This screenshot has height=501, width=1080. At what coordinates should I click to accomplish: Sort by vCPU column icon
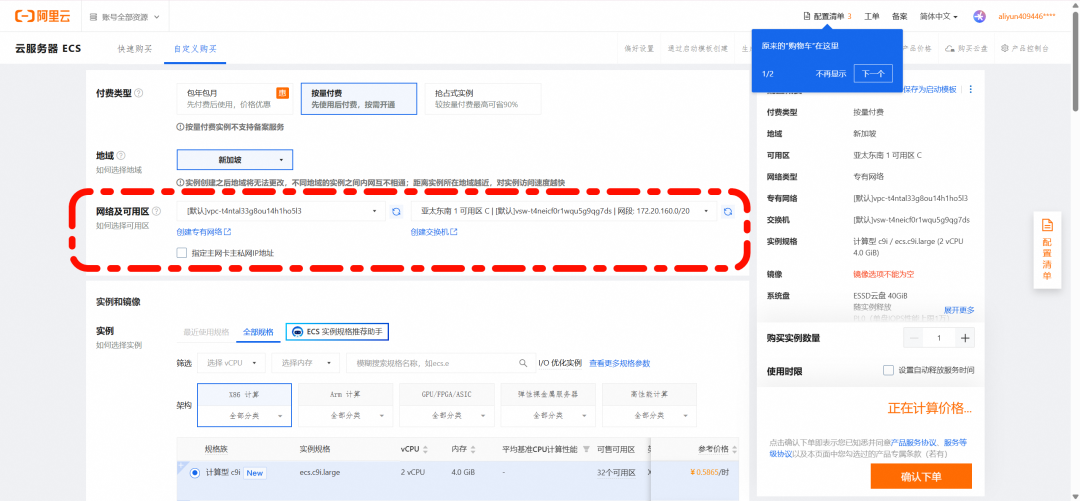point(426,449)
